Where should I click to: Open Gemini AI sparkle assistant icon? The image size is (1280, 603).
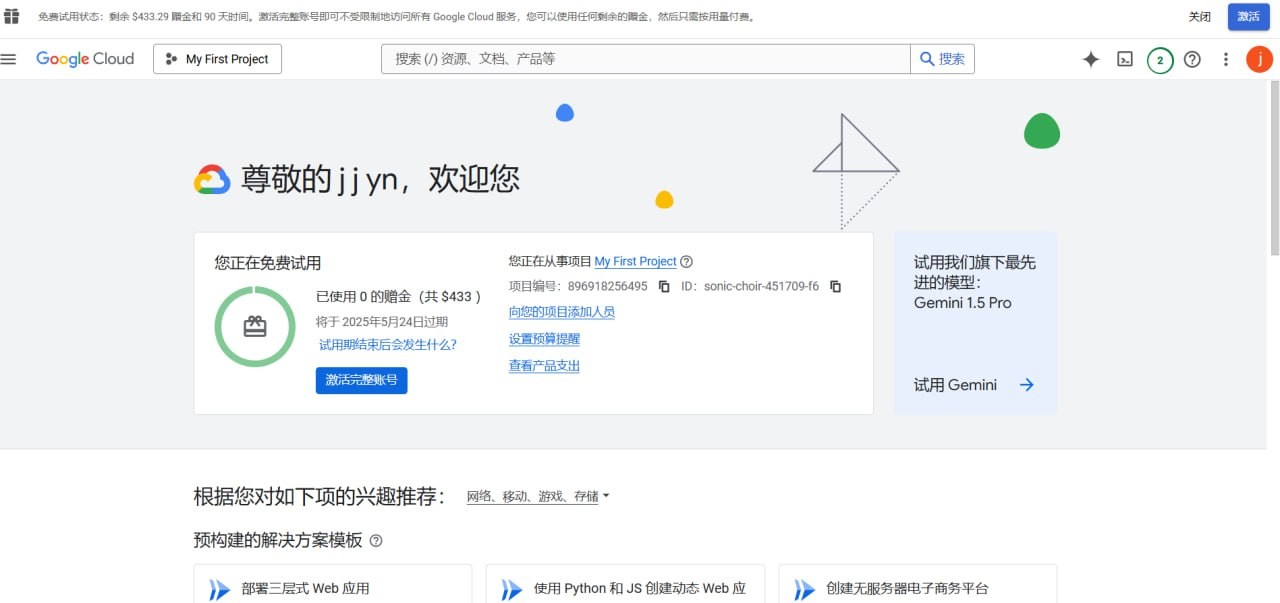coord(1091,59)
